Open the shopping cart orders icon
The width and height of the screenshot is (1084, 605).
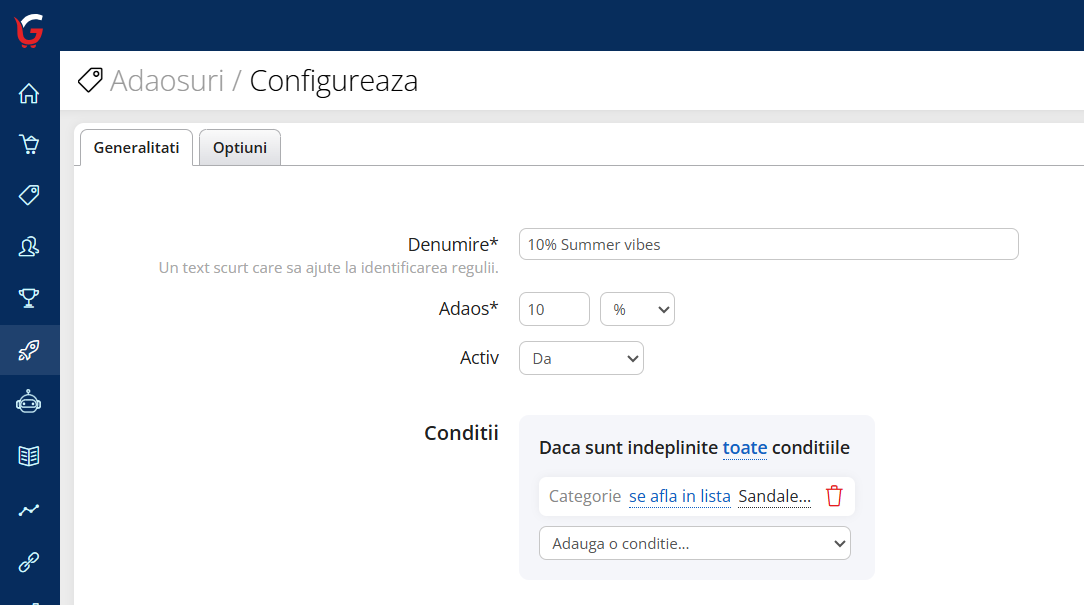[29, 144]
